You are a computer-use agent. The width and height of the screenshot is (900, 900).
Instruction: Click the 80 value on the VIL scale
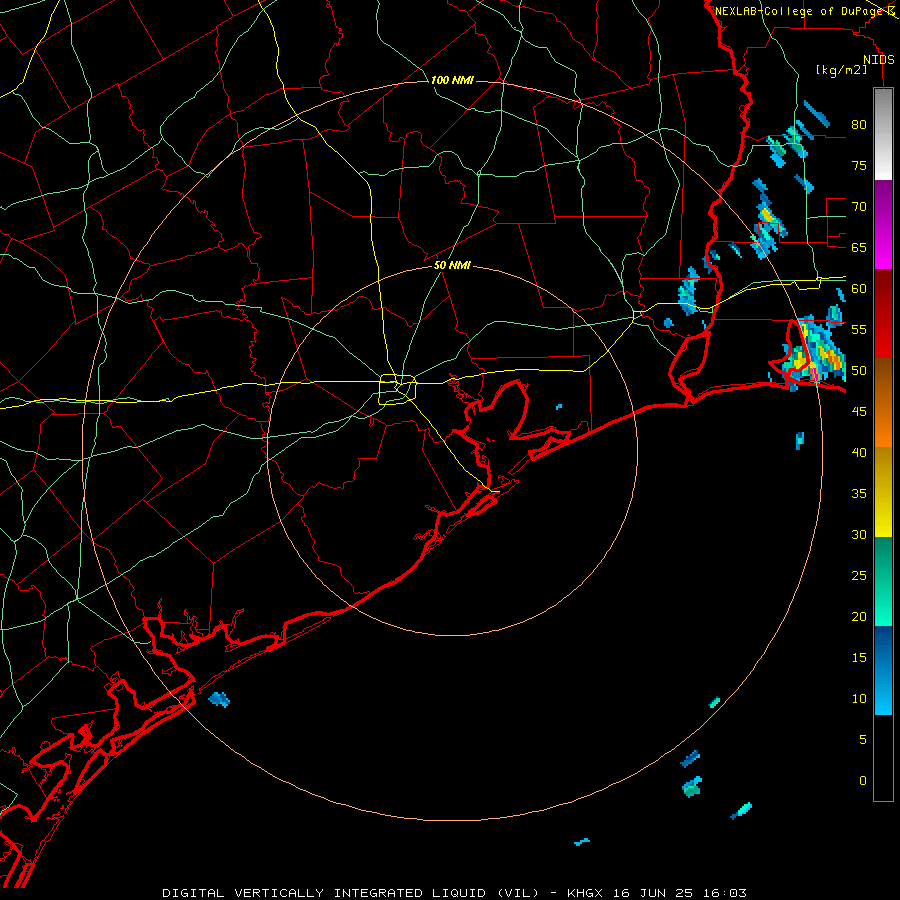point(859,125)
